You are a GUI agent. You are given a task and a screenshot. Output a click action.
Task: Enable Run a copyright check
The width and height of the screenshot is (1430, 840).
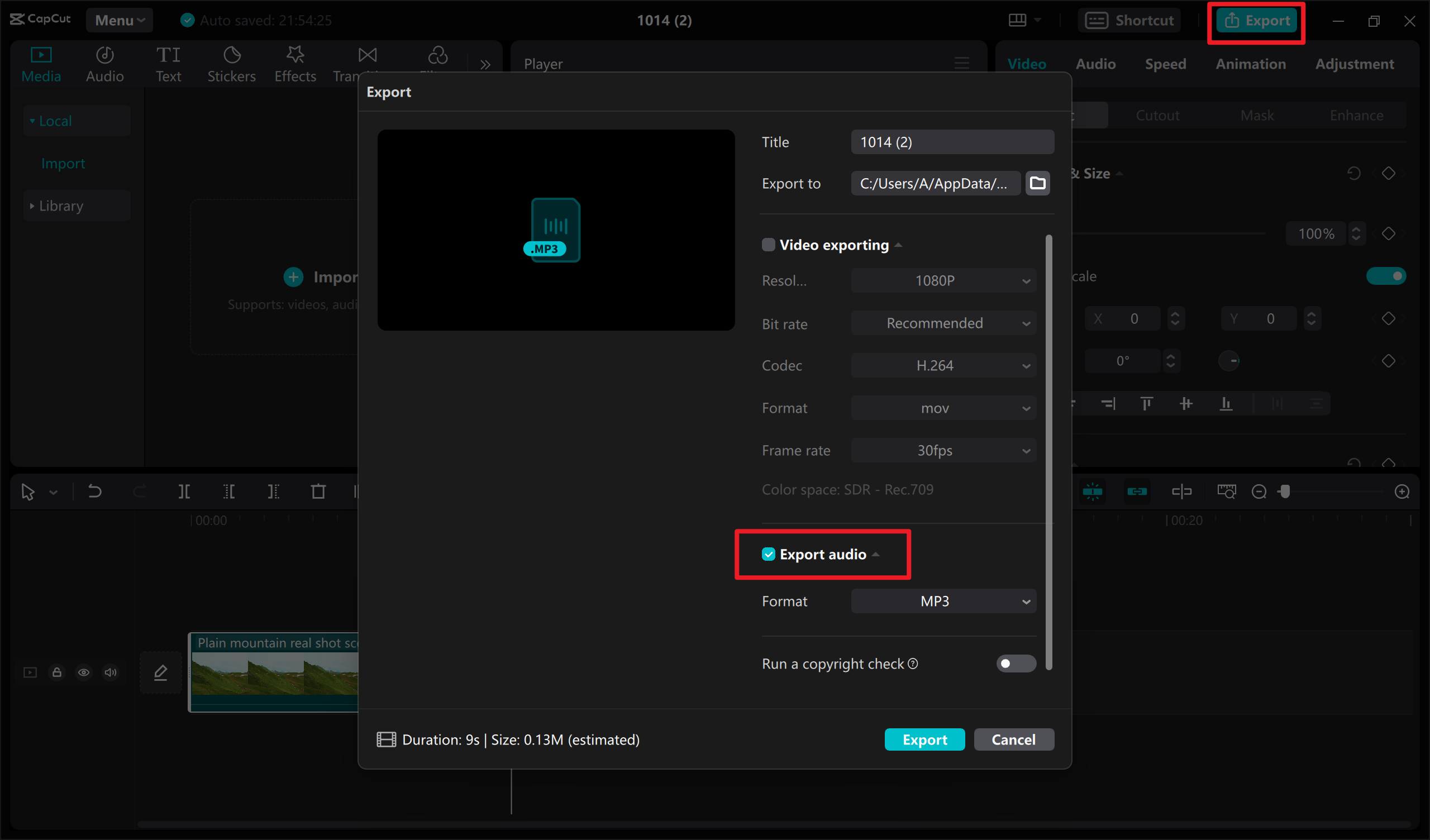(1016, 664)
